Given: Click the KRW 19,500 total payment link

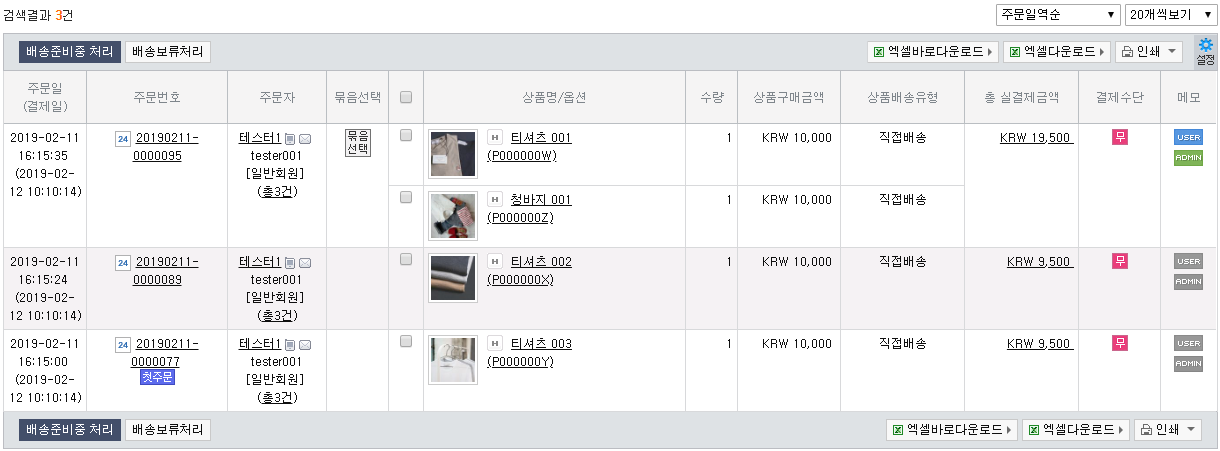Looking at the screenshot, I should click(x=1036, y=138).
